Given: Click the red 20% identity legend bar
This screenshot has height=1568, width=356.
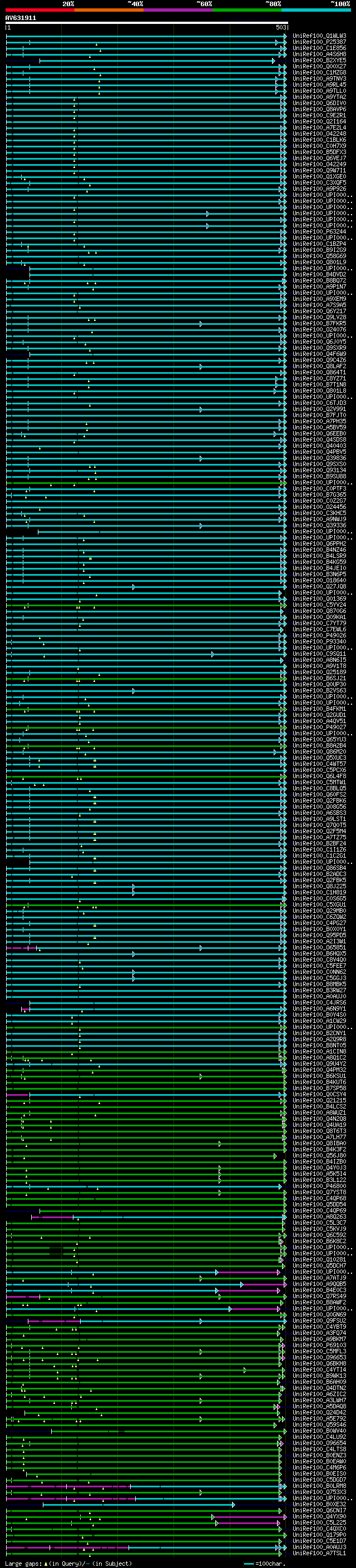Looking at the screenshot, I should [x=39, y=10].
